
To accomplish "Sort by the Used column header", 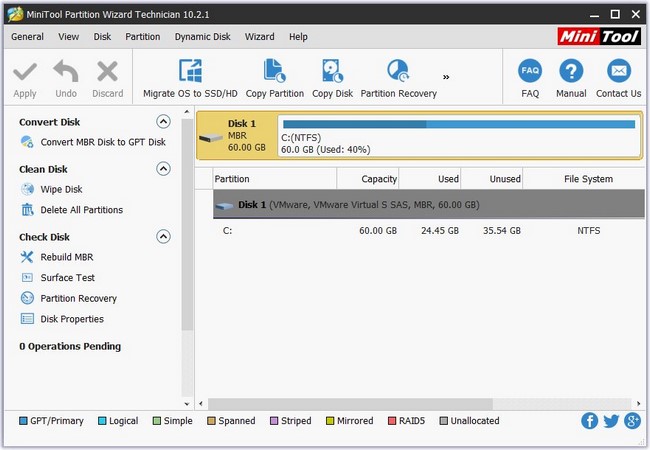I will [429, 179].
